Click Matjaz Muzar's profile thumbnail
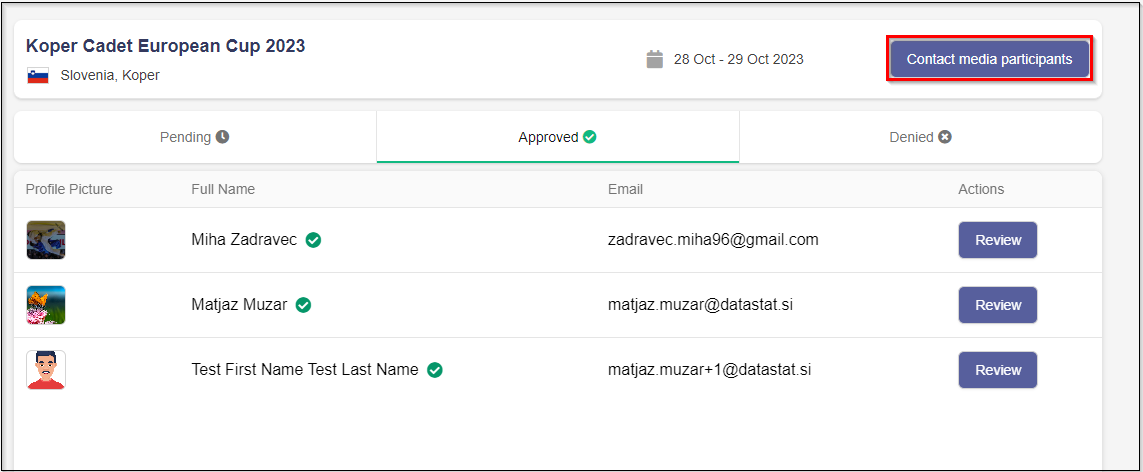 pos(46,305)
